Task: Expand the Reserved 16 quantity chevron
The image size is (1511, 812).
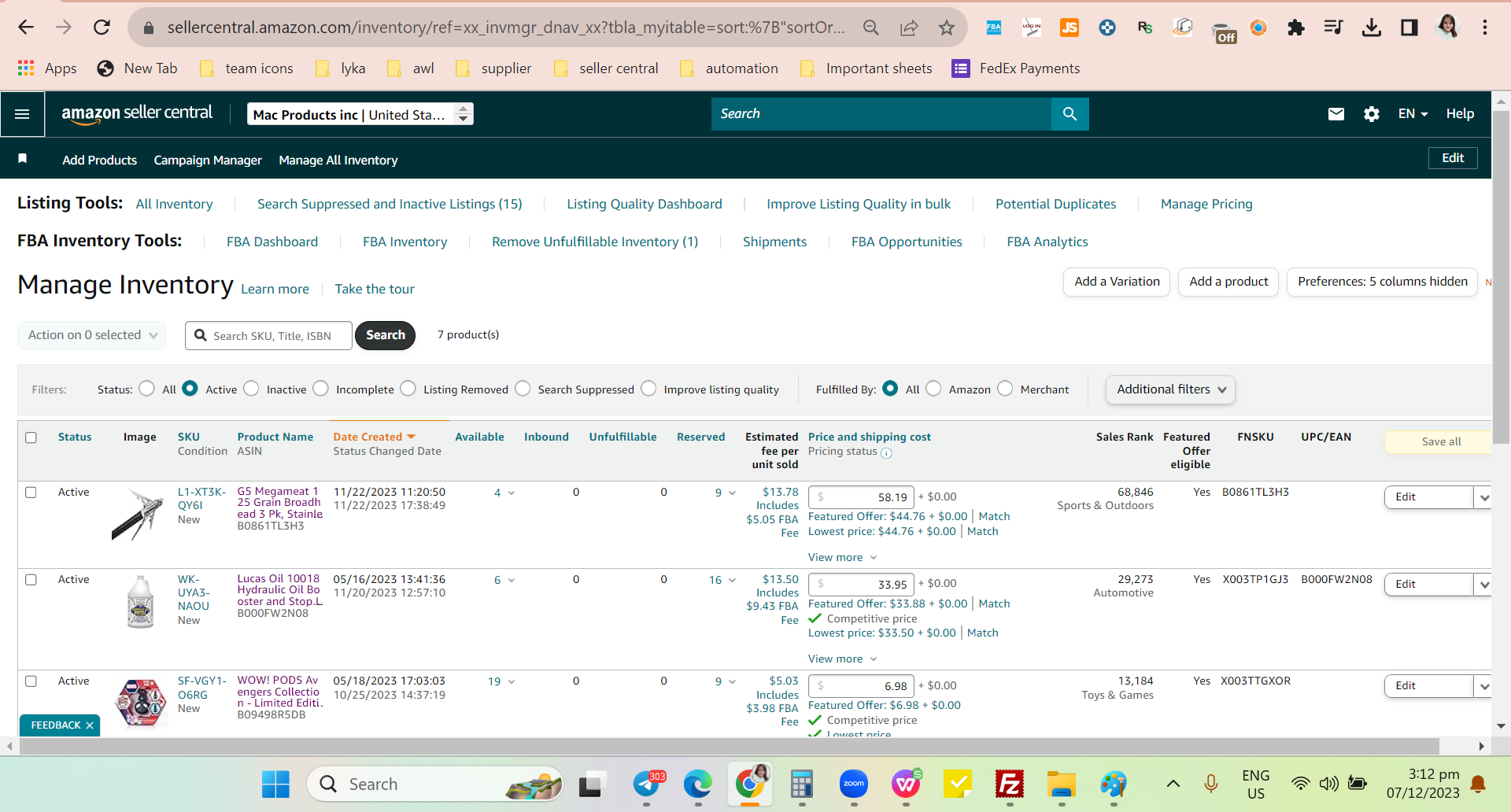Action: pyautogui.click(x=732, y=581)
